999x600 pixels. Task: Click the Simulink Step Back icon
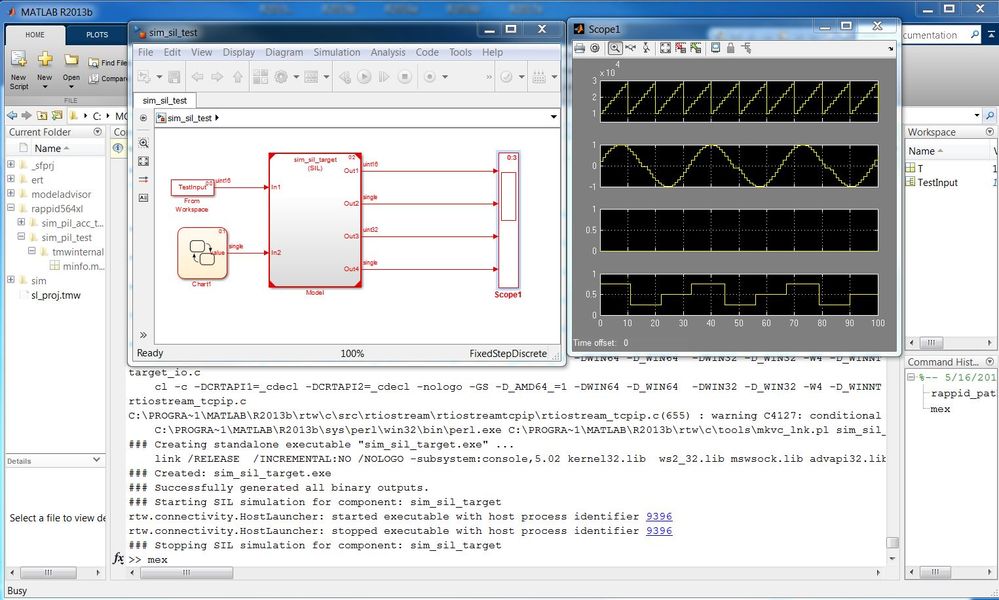345,77
